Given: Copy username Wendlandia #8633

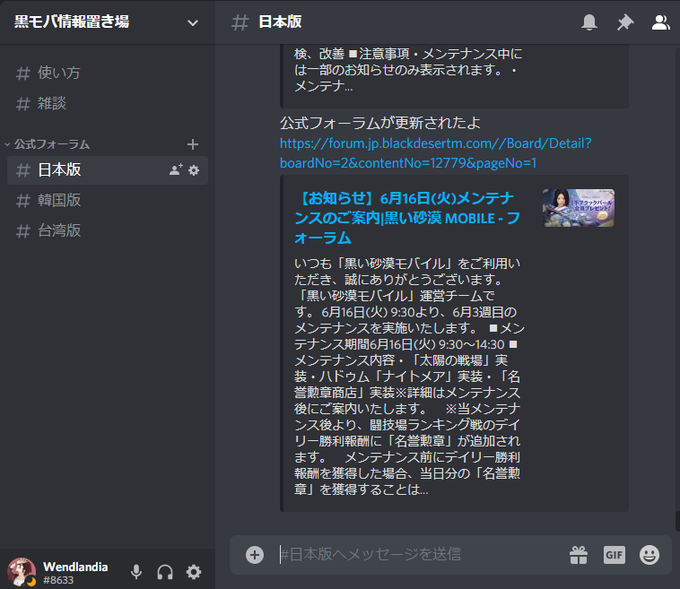Looking at the screenshot, I should [75, 573].
